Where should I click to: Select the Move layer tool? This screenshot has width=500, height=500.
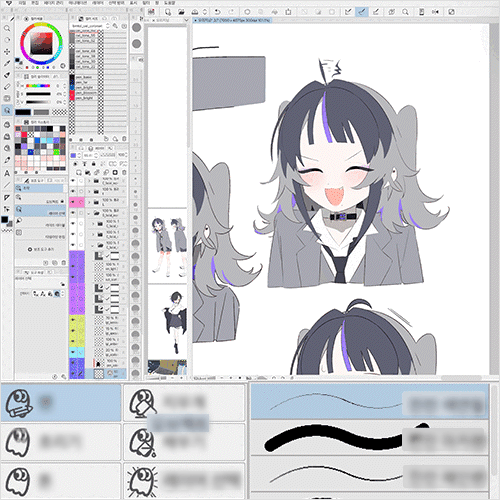7,52
